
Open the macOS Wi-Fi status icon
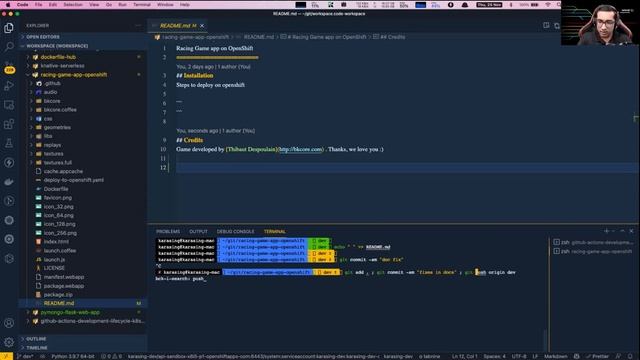[x=548, y=4]
